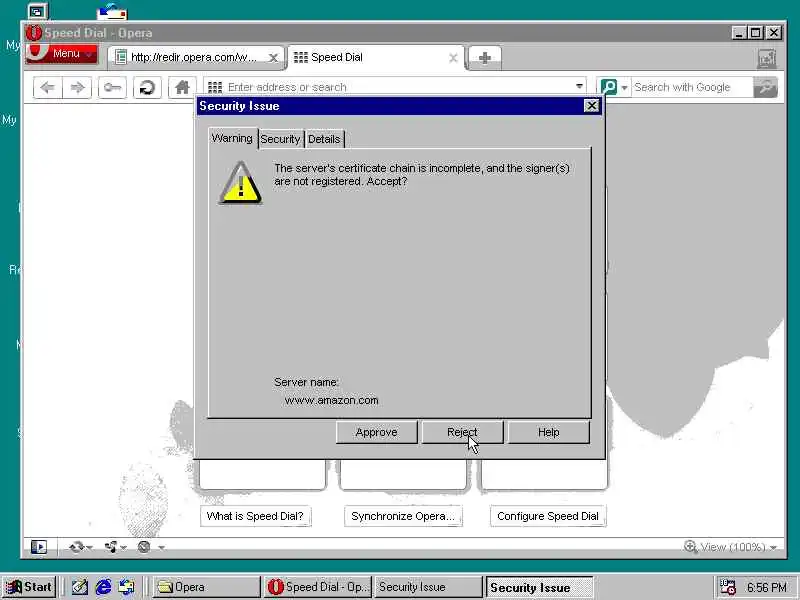This screenshot has height=600, width=800.
Task: Click the system tray scheduler icon
Action: (727, 587)
